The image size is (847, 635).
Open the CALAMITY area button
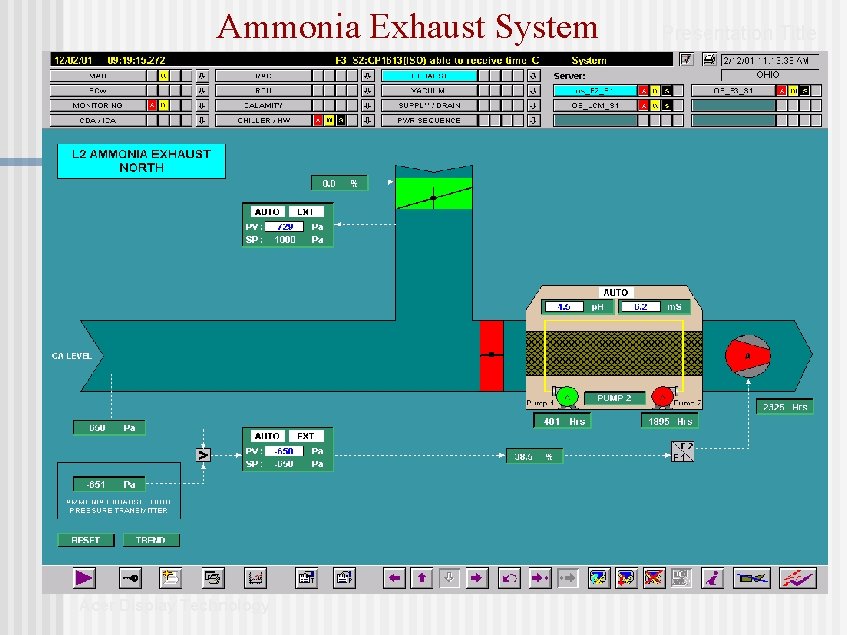point(263,105)
